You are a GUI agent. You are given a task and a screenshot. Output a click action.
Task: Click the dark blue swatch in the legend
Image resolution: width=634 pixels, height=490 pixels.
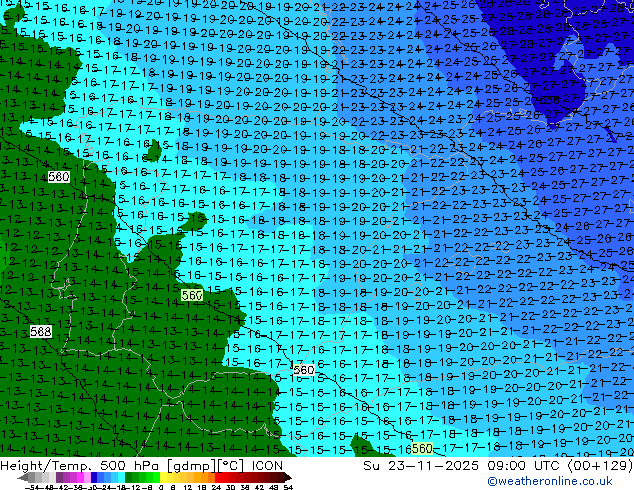[94, 477]
